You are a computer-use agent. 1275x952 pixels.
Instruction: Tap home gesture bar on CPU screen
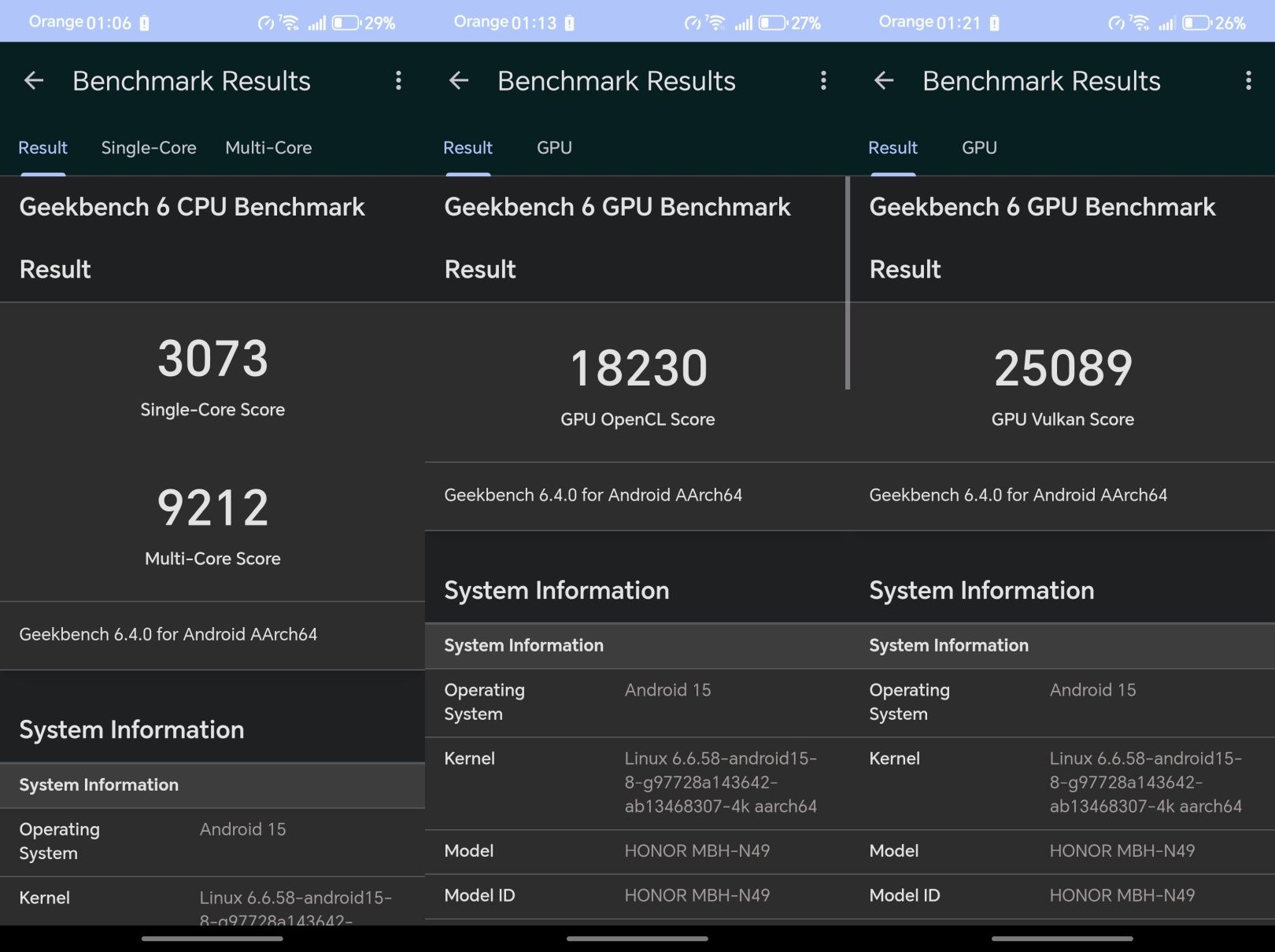[x=213, y=938]
